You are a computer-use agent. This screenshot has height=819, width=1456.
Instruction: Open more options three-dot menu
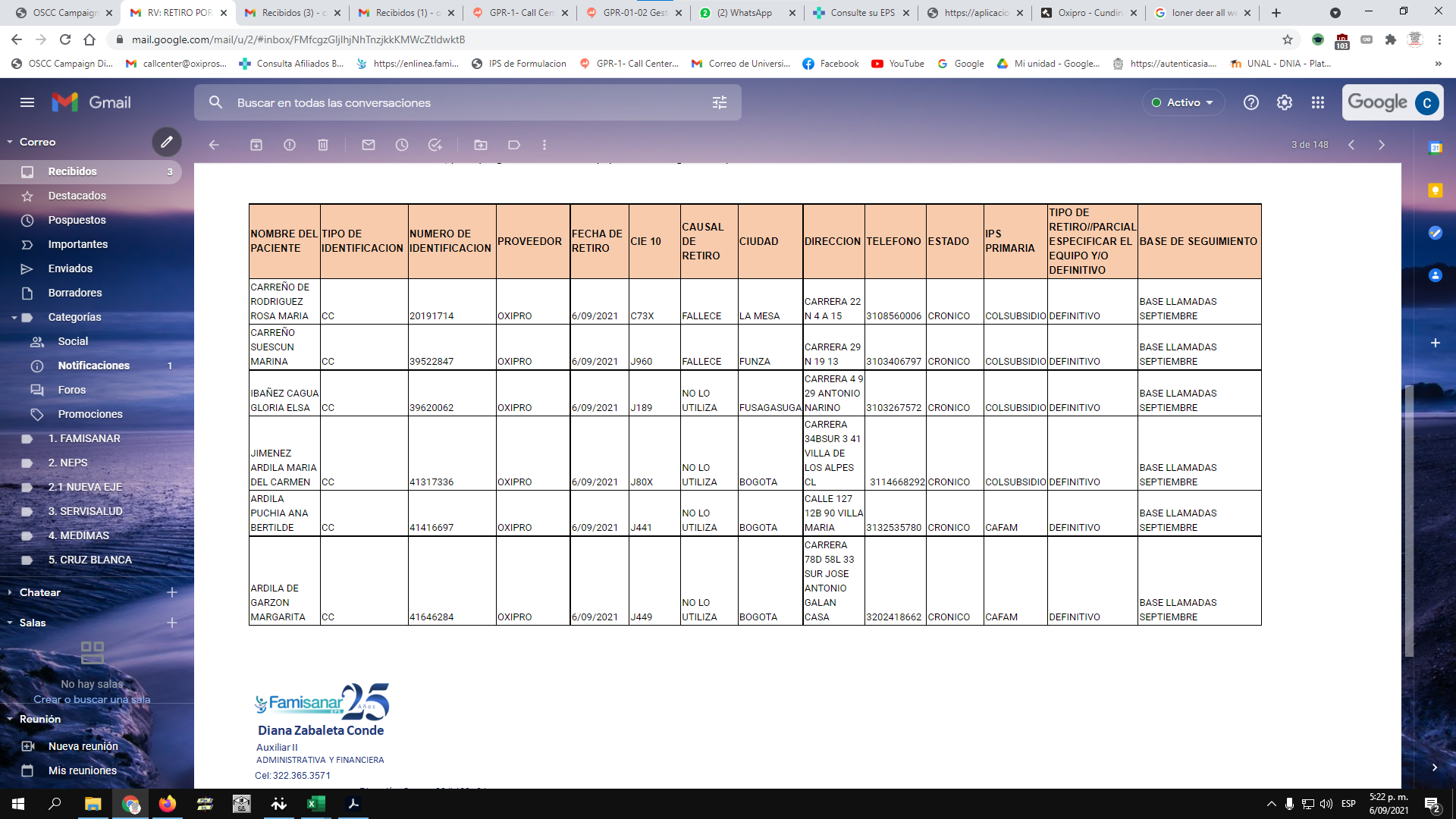pyautogui.click(x=544, y=145)
